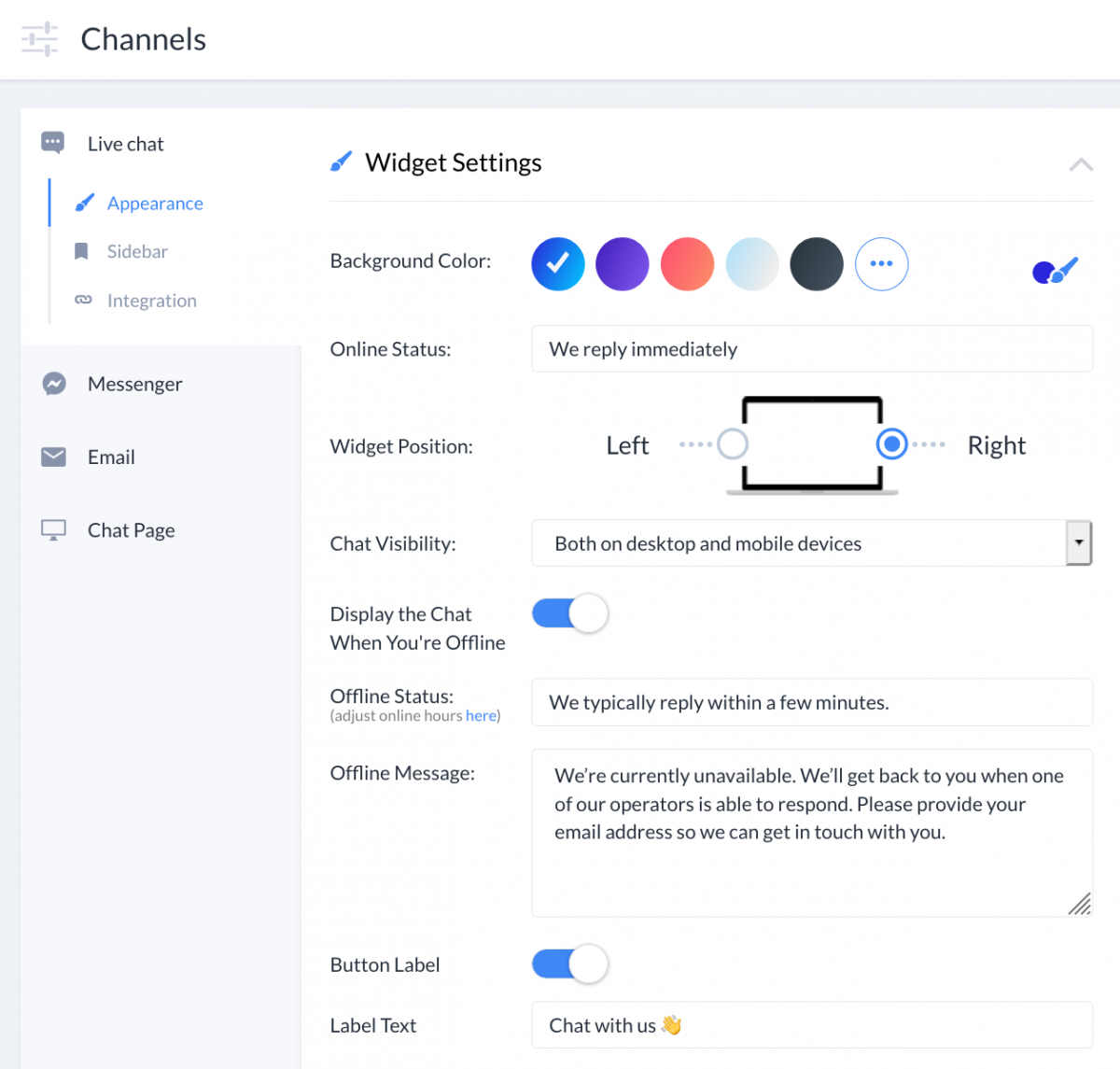
Task: Click the Online Status text field
Action: click(812, 348)
